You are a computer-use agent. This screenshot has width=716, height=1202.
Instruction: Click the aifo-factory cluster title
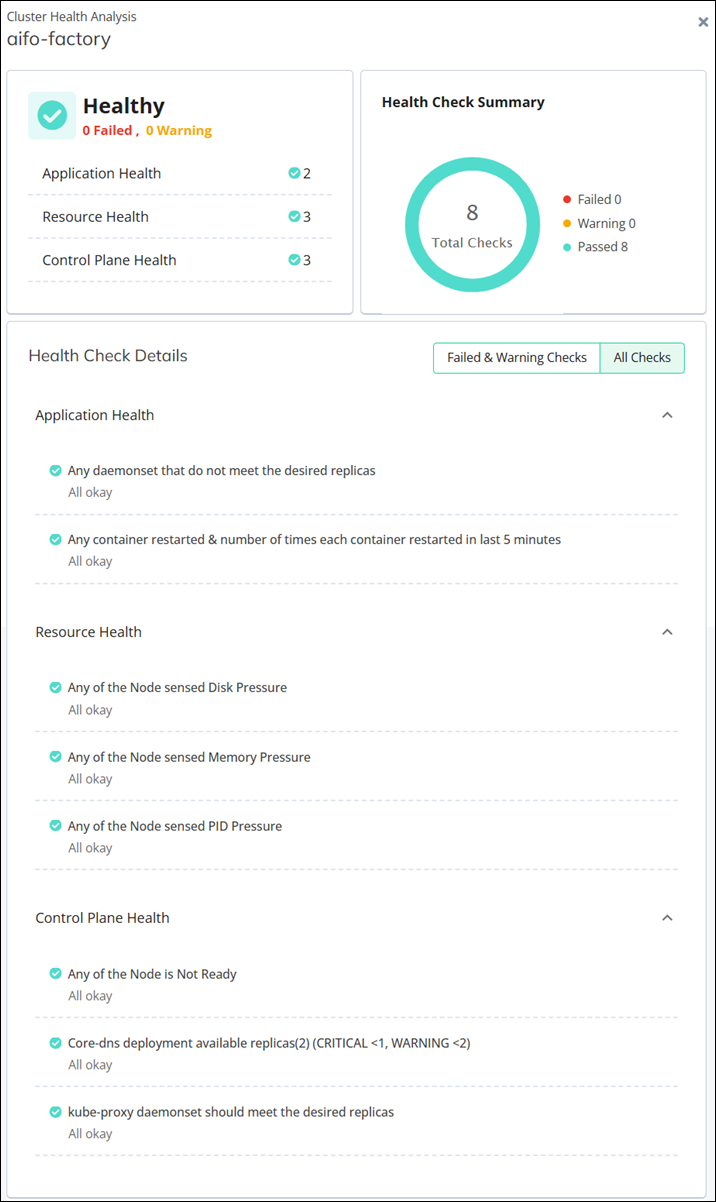(58, 39)
